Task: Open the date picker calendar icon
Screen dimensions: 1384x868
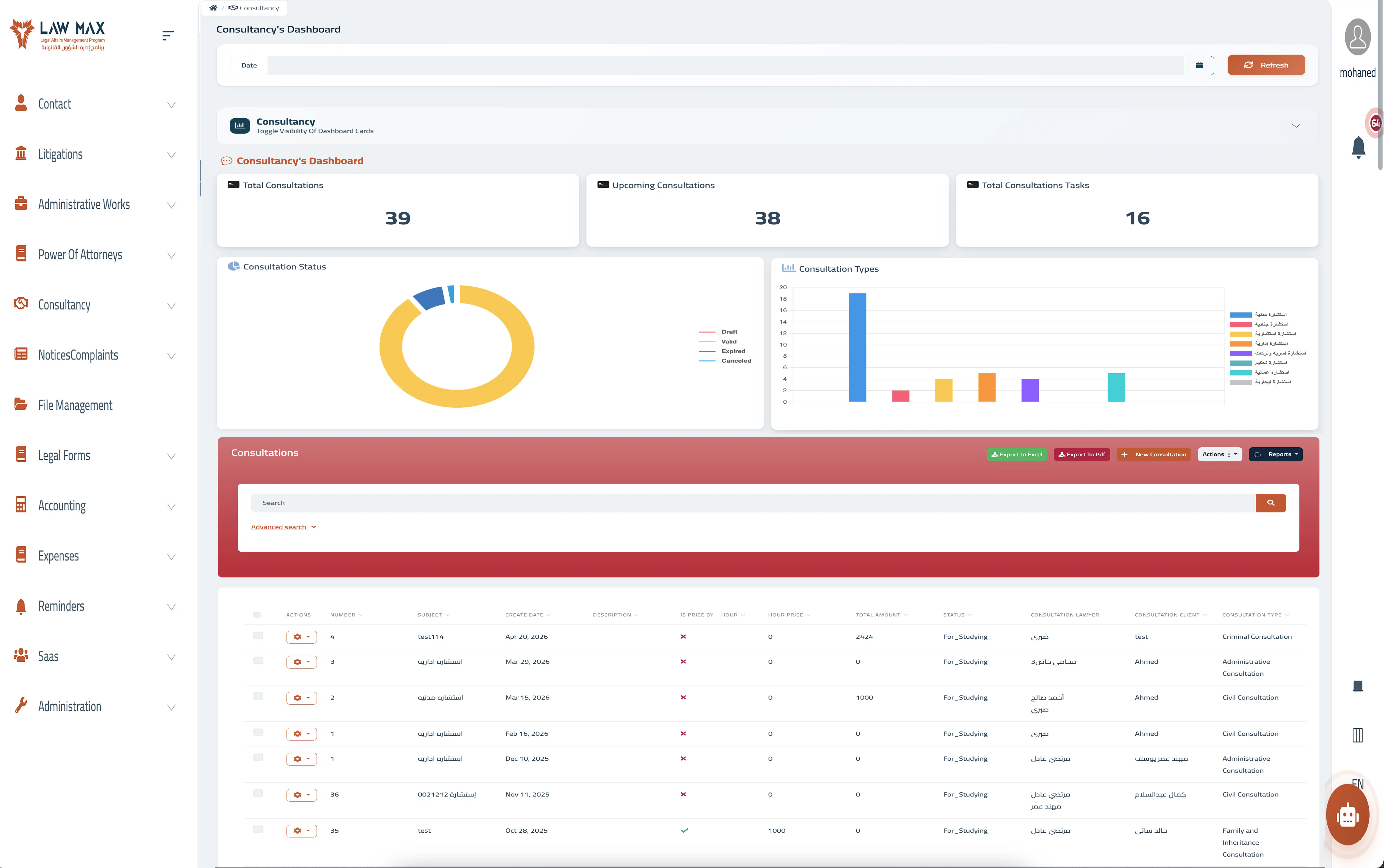Action: coord(1199,65)
